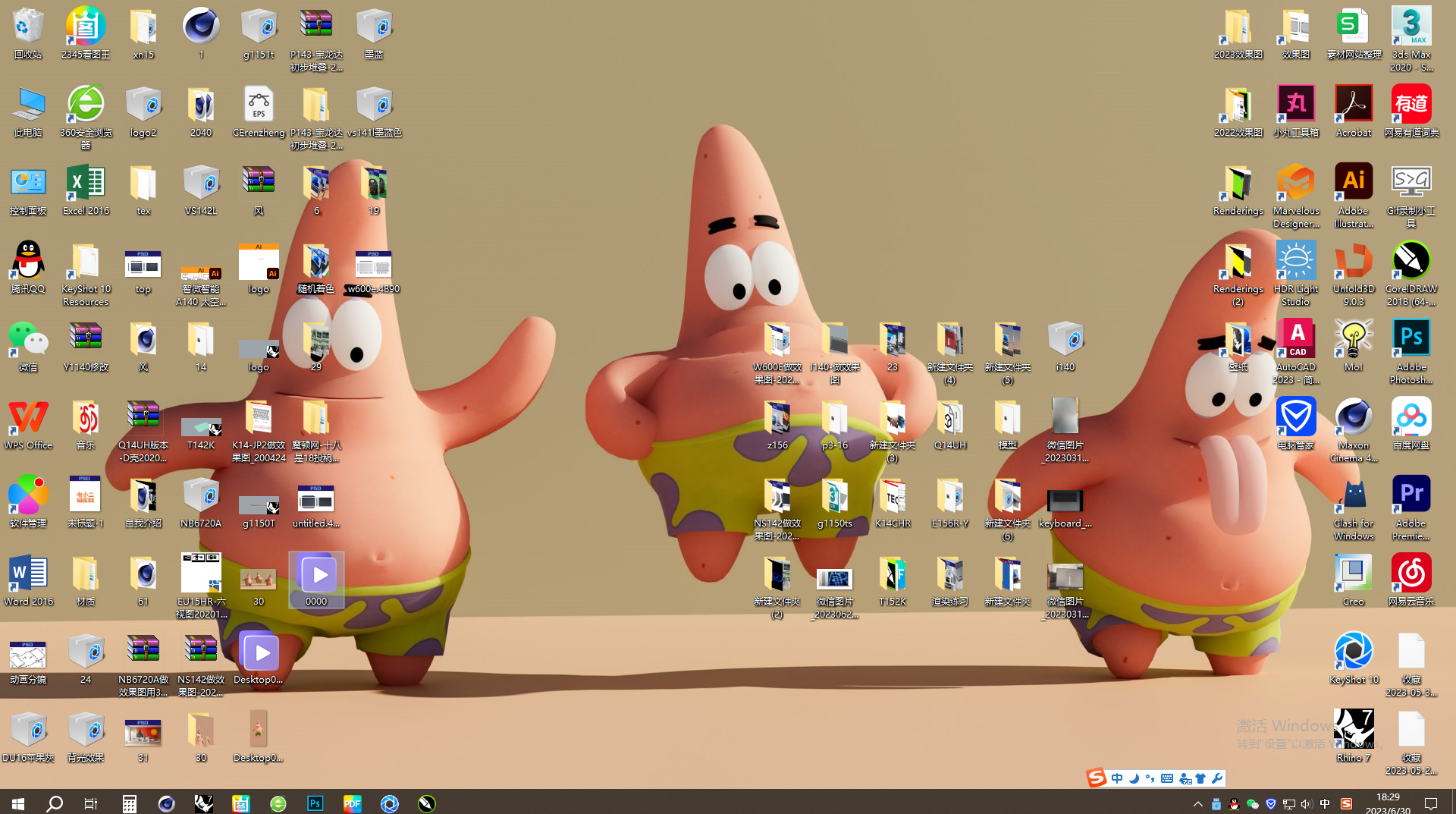Launch AutoCAD 2023 shortcut
The width and height of the screenshot is (1456, 814).
click(1296, 352)
